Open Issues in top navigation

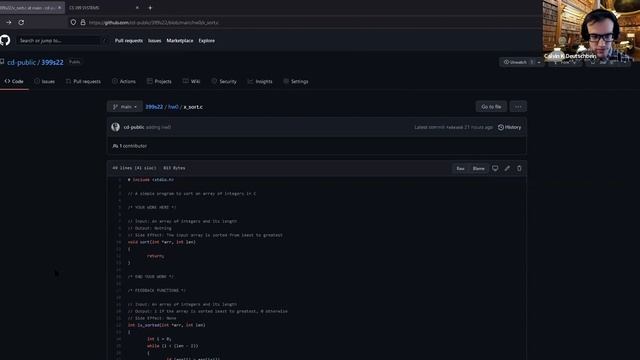(x=154, y=41)
